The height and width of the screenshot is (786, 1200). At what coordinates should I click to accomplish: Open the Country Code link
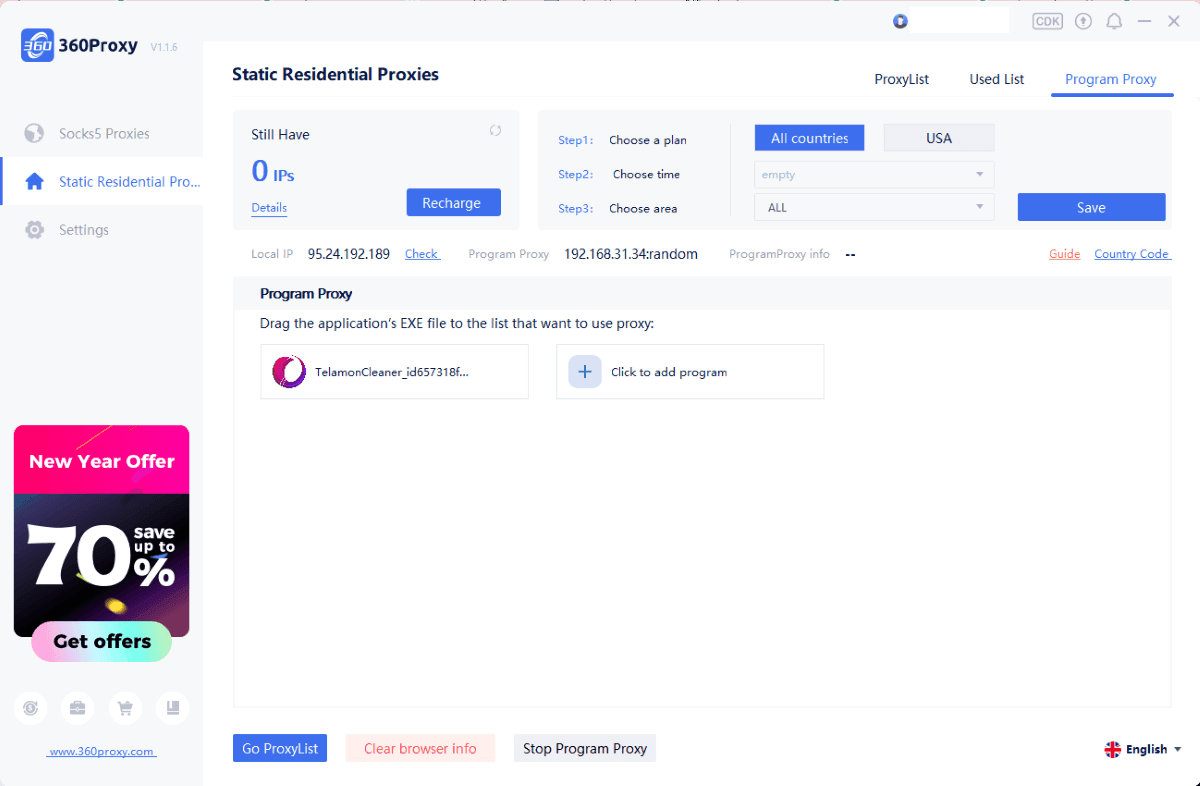[x=1132, y=254]
